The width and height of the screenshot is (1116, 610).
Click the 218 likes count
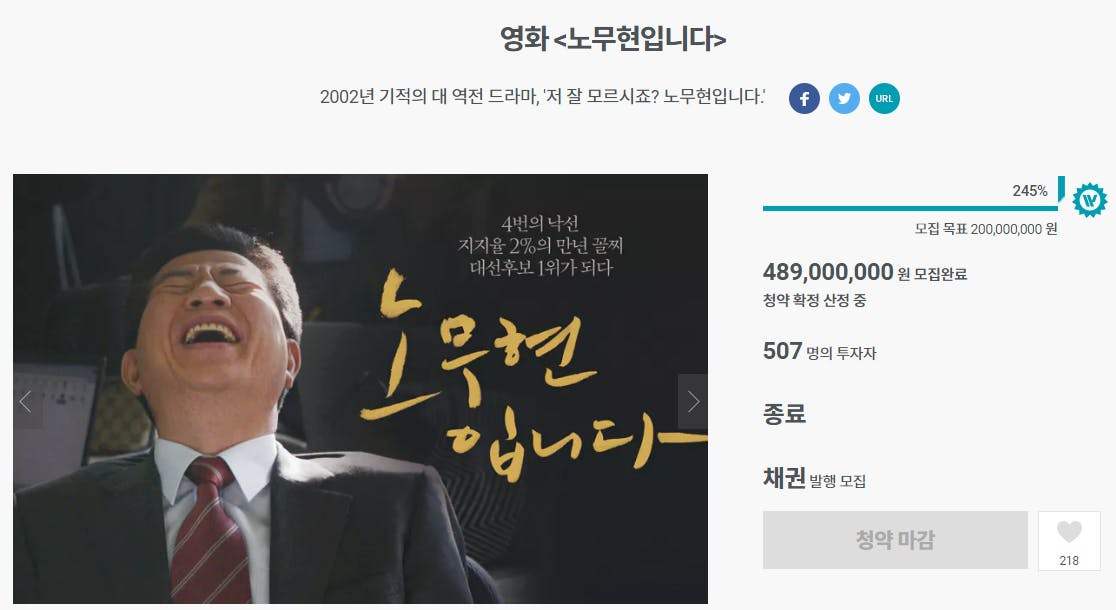[x=1069, y=560]
